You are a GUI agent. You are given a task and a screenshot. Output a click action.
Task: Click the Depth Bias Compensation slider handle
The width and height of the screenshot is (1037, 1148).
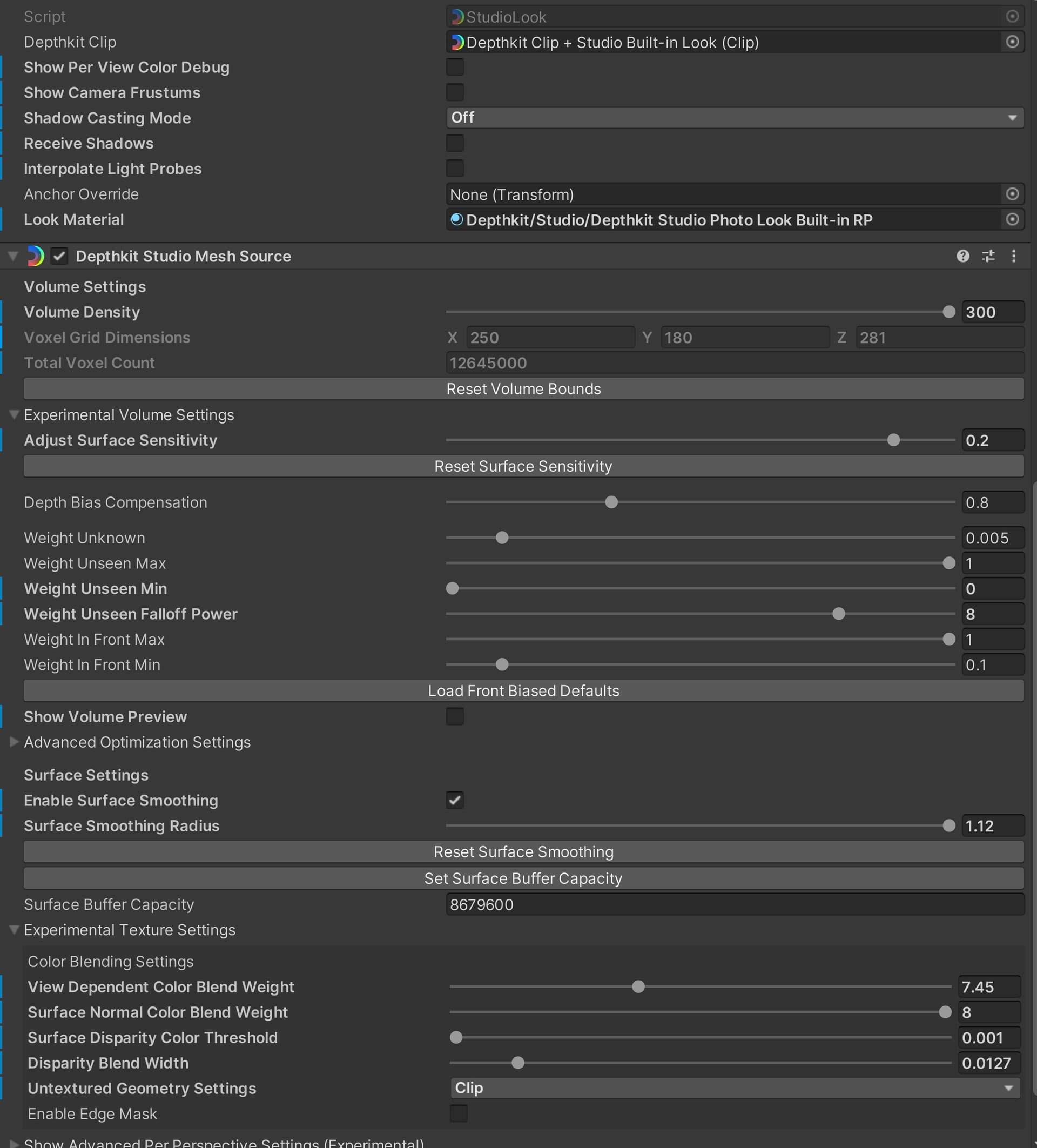[611, 502]
